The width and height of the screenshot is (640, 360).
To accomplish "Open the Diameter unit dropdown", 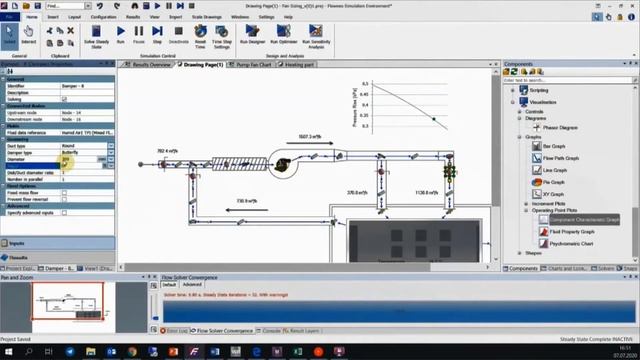I will point(111,159).
